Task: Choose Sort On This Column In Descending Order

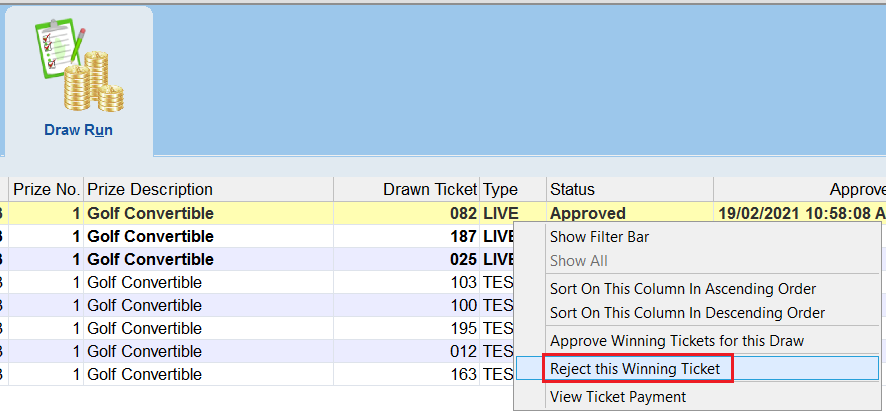Action: point(687,313)
